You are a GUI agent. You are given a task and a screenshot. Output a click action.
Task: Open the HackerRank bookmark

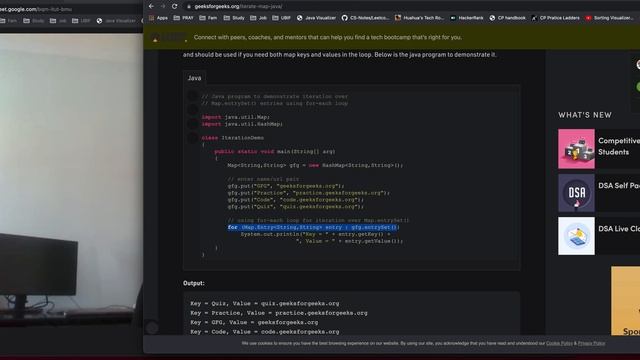pyautogui.click(x=467, y=18)
